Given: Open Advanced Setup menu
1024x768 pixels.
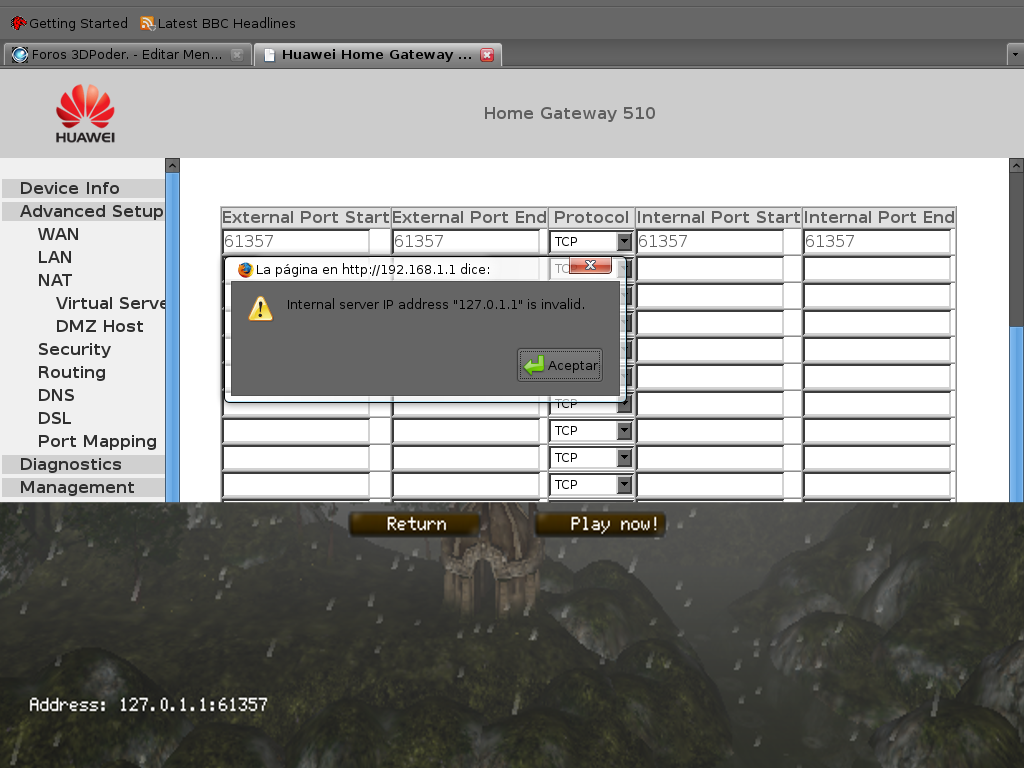Looking at the screenshot, I should tap(91, 211).
